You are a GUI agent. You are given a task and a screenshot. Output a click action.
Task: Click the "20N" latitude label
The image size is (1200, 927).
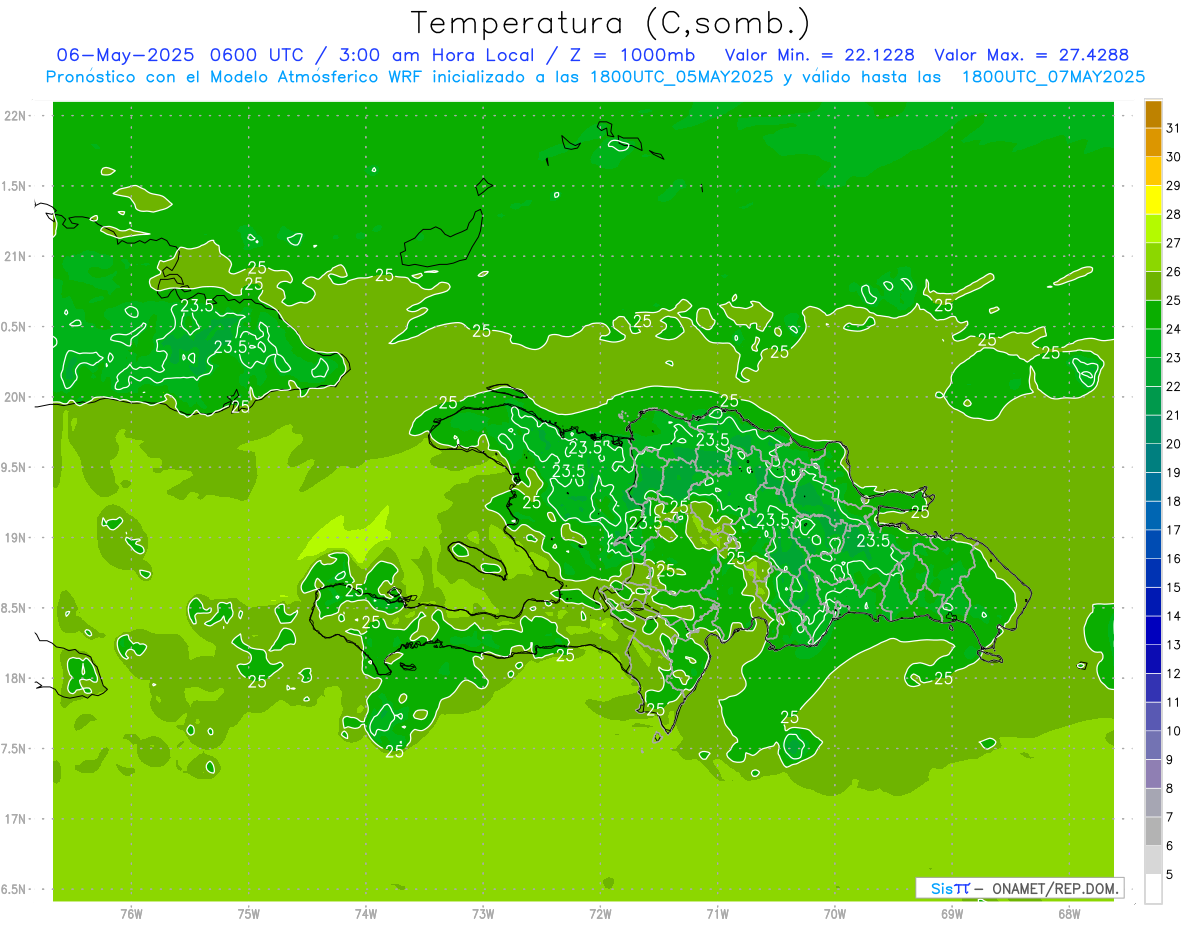pos(15,397)
